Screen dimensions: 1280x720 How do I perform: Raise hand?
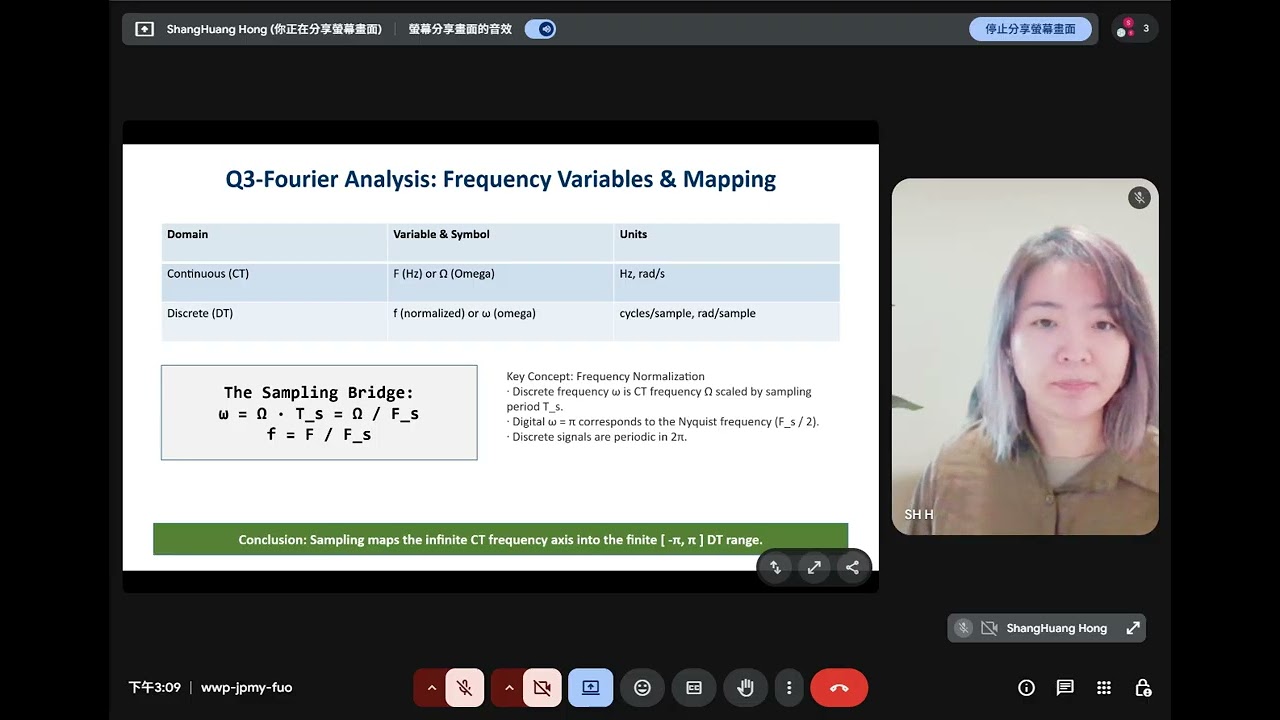click(x=745, y=687)
